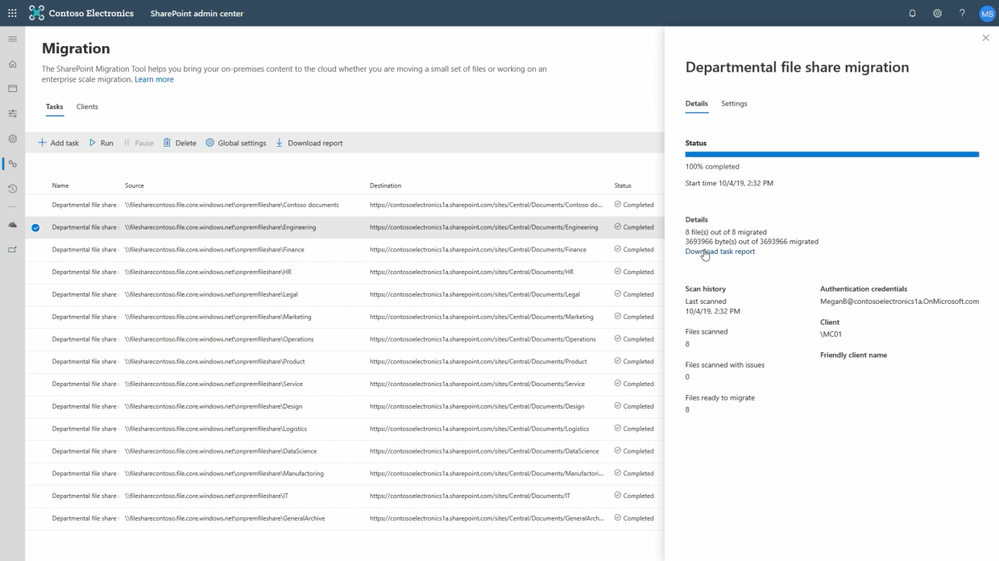Image resolution: width=999 pixels, height=561 pixels.
Task: Select the Marketing source path row
Action: point(219,316)
